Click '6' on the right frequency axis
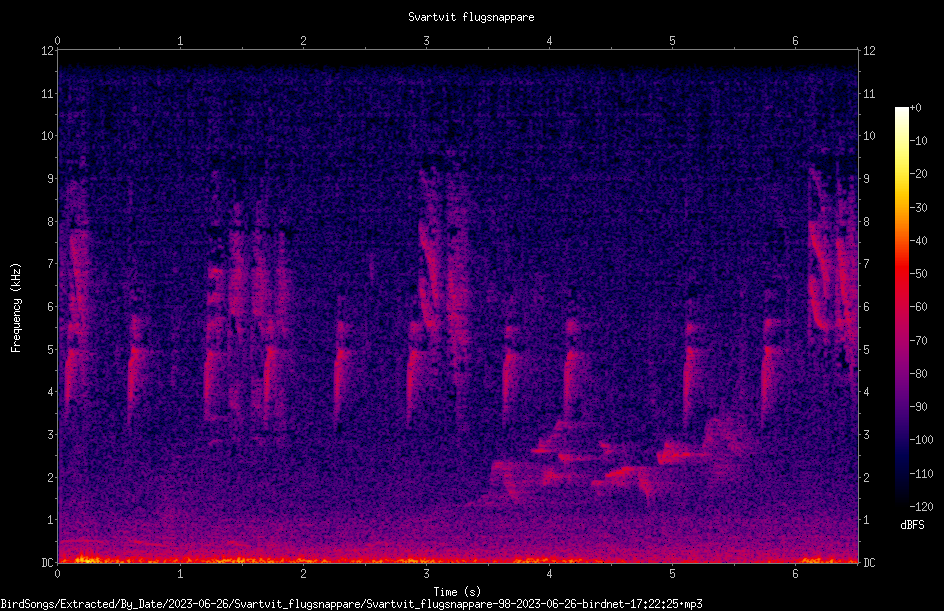Screen dimensions: 944x611 point(866,306)
